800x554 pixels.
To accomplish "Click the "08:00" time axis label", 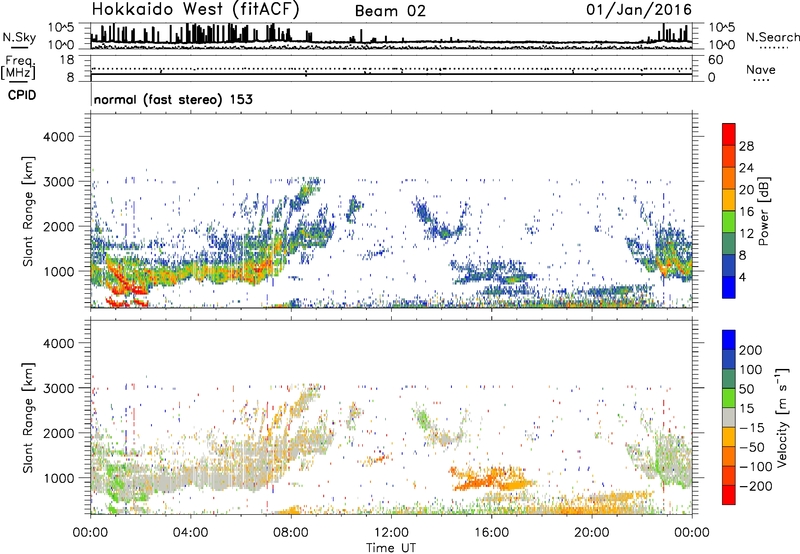I will [x=291, y=533].
